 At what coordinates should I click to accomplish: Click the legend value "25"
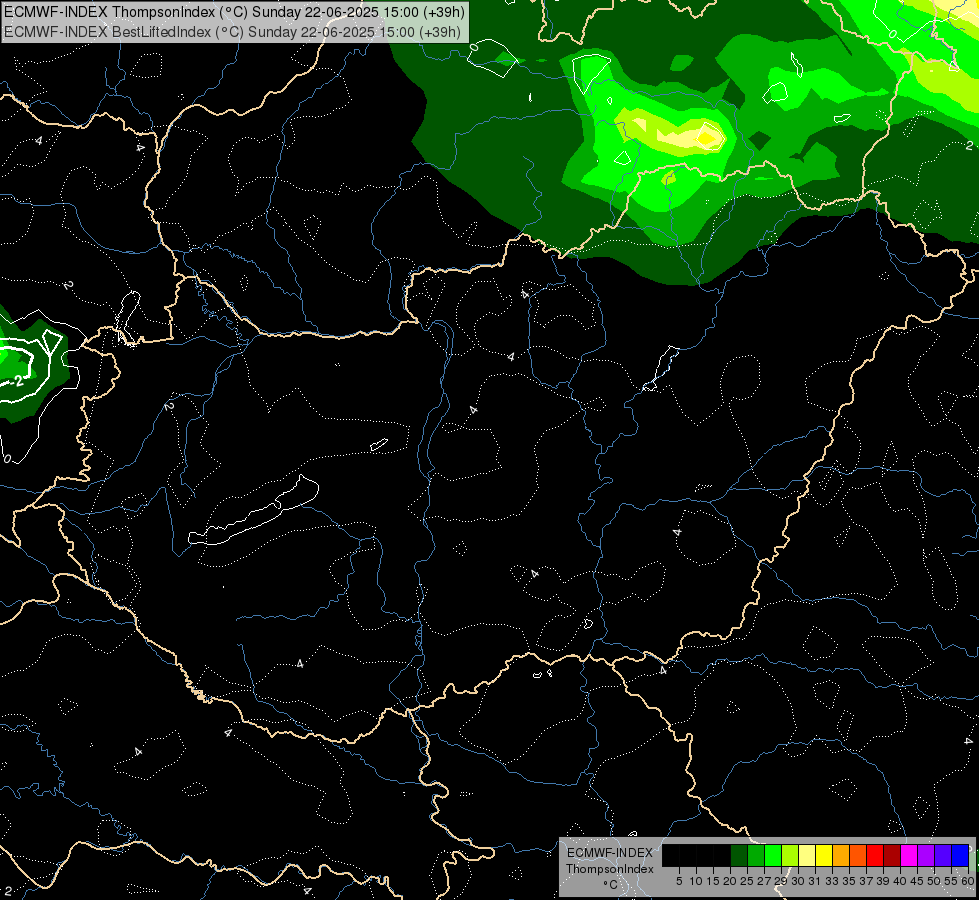pos(747,881)
